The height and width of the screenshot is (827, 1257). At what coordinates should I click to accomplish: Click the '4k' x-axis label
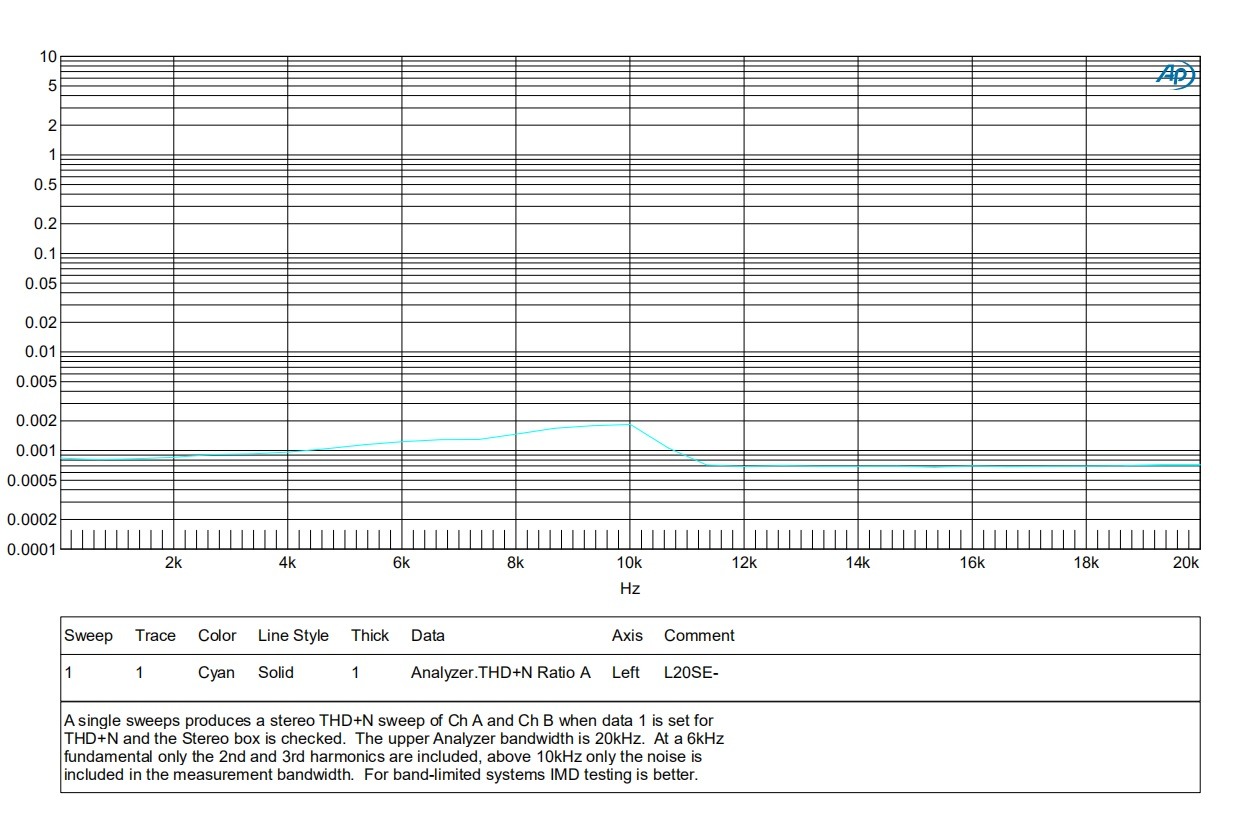point(288,563)
